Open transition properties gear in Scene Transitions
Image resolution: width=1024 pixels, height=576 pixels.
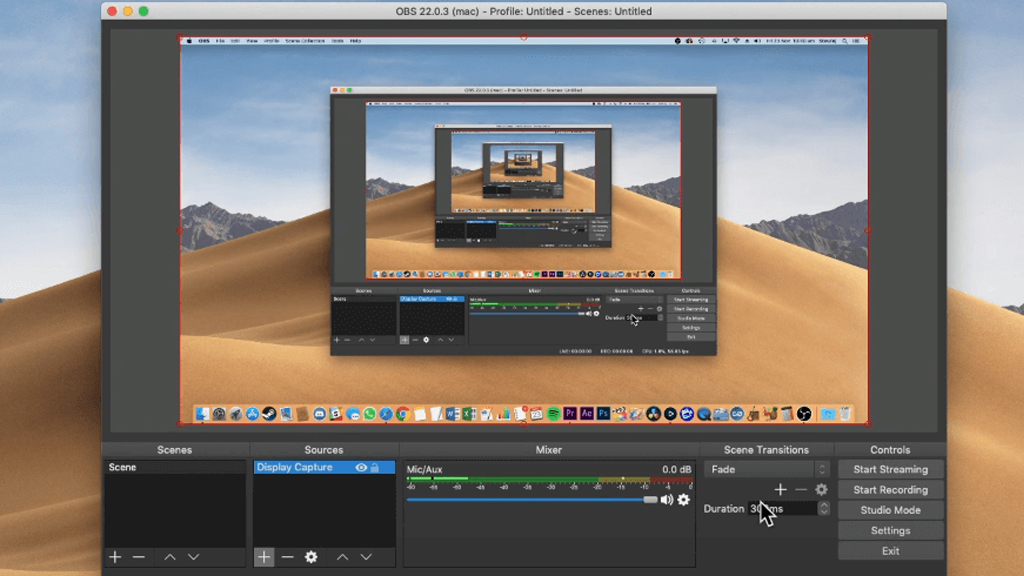(822, 489)
